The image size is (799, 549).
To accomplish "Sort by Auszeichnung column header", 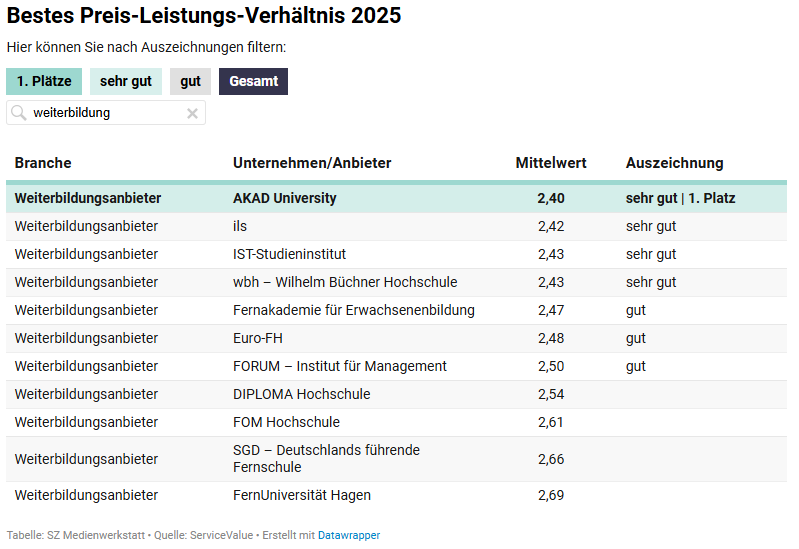I will click(674, 163).
